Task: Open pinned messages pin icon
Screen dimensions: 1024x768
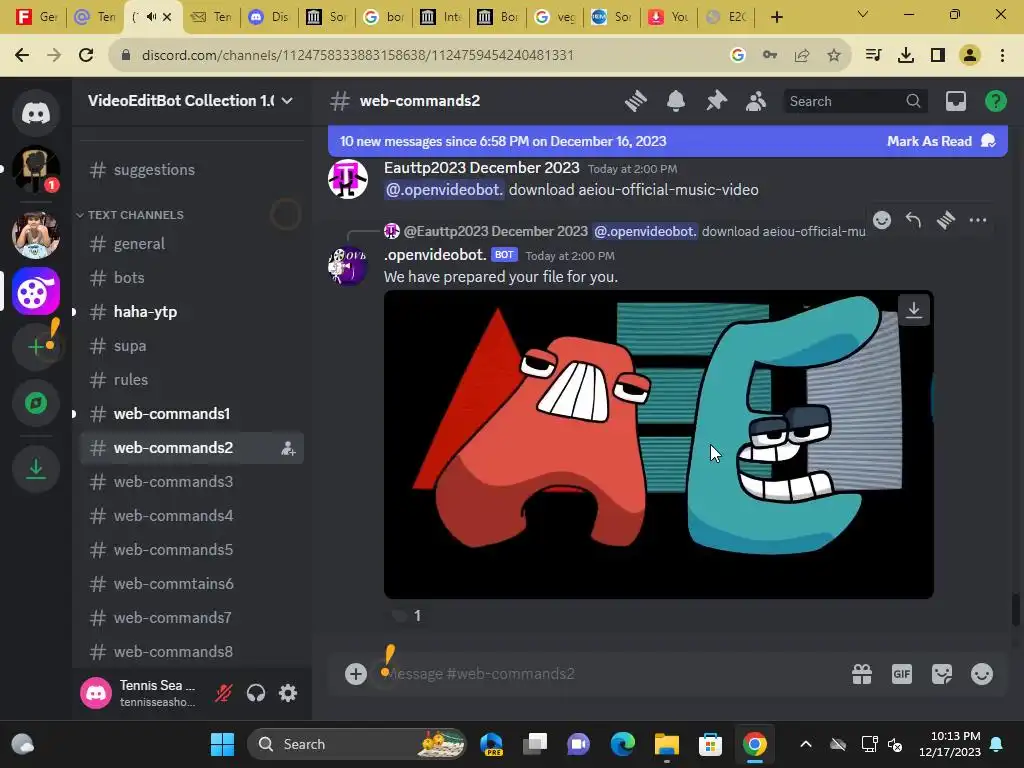Action: 716,101
